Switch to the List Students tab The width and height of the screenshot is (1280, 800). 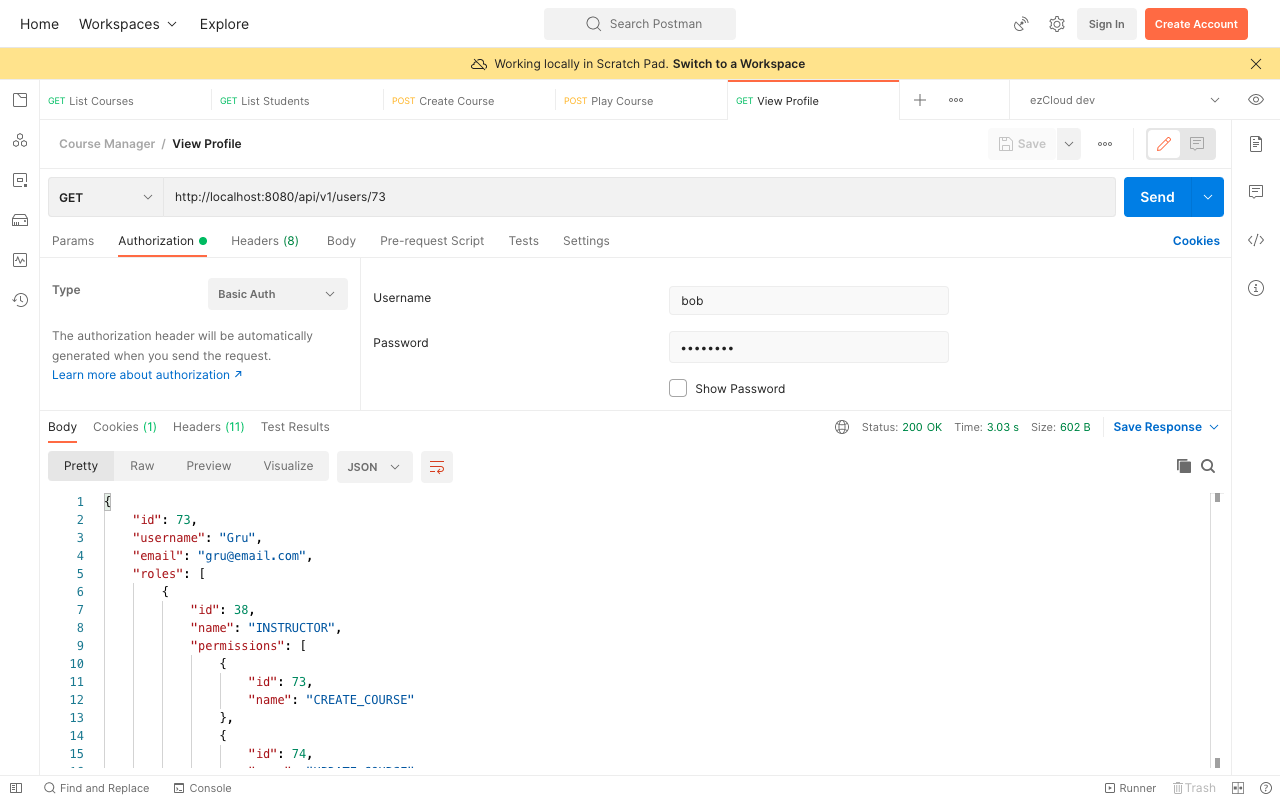pos(298,100)
